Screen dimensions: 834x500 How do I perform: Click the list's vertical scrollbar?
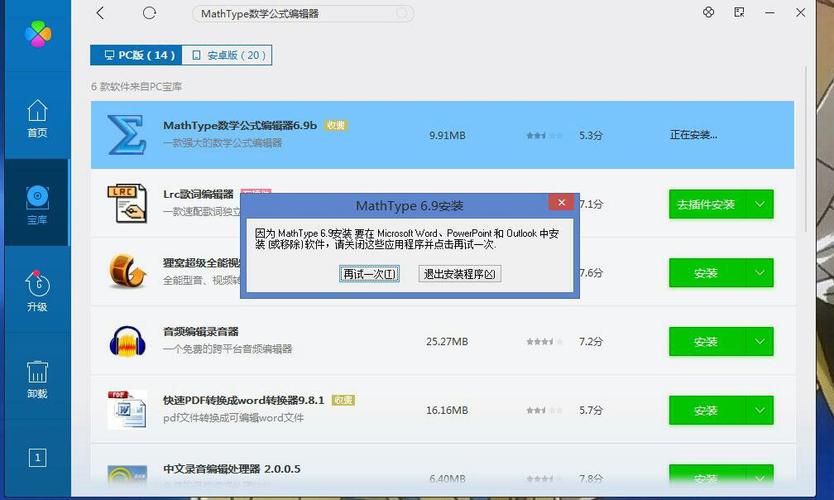(x=806, y=149)
